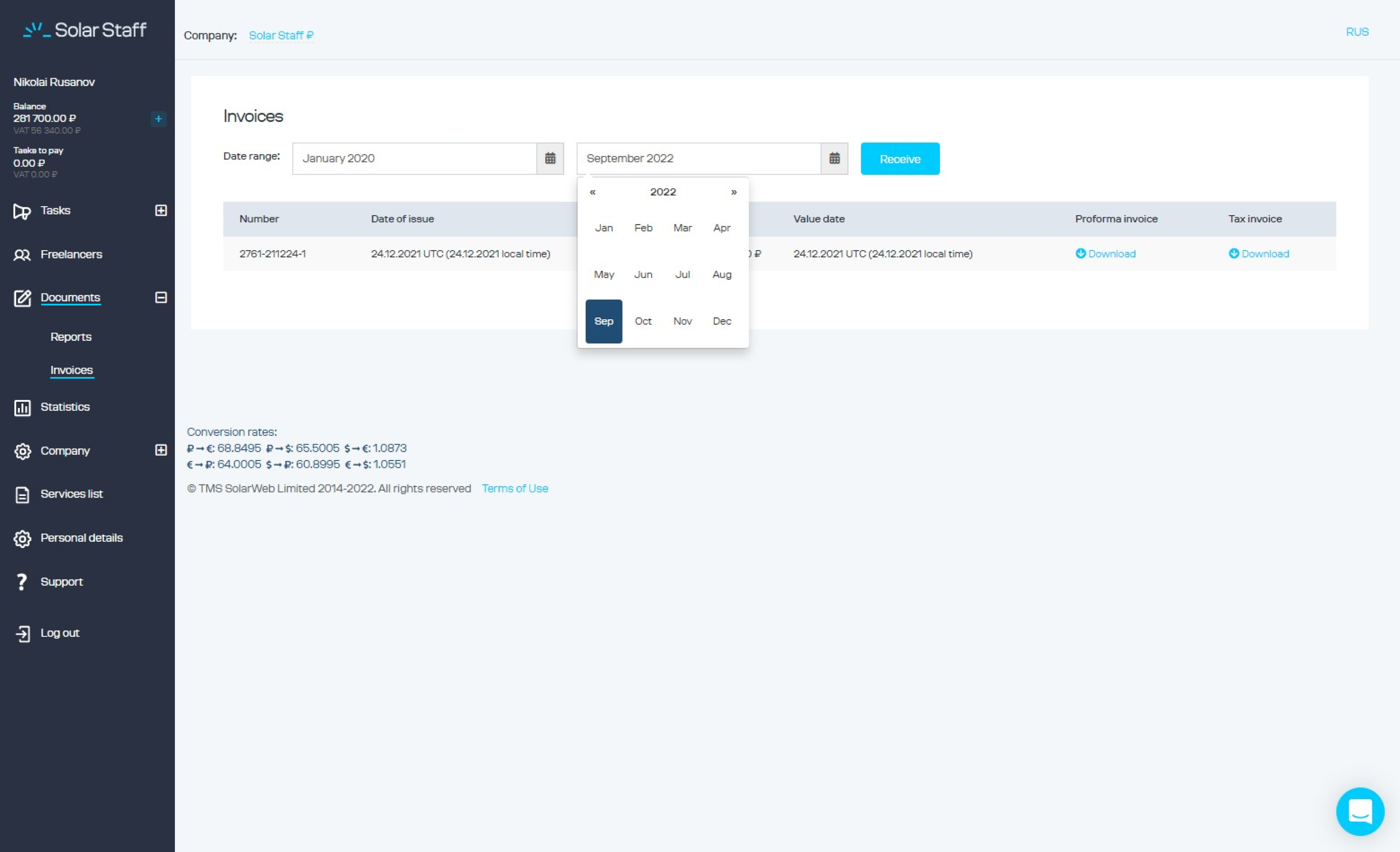The height and width of the screenshot is (852, 1400).
Task: Expand the Tasks menu section
Action: pyautogui.click(x=161, y=210)
